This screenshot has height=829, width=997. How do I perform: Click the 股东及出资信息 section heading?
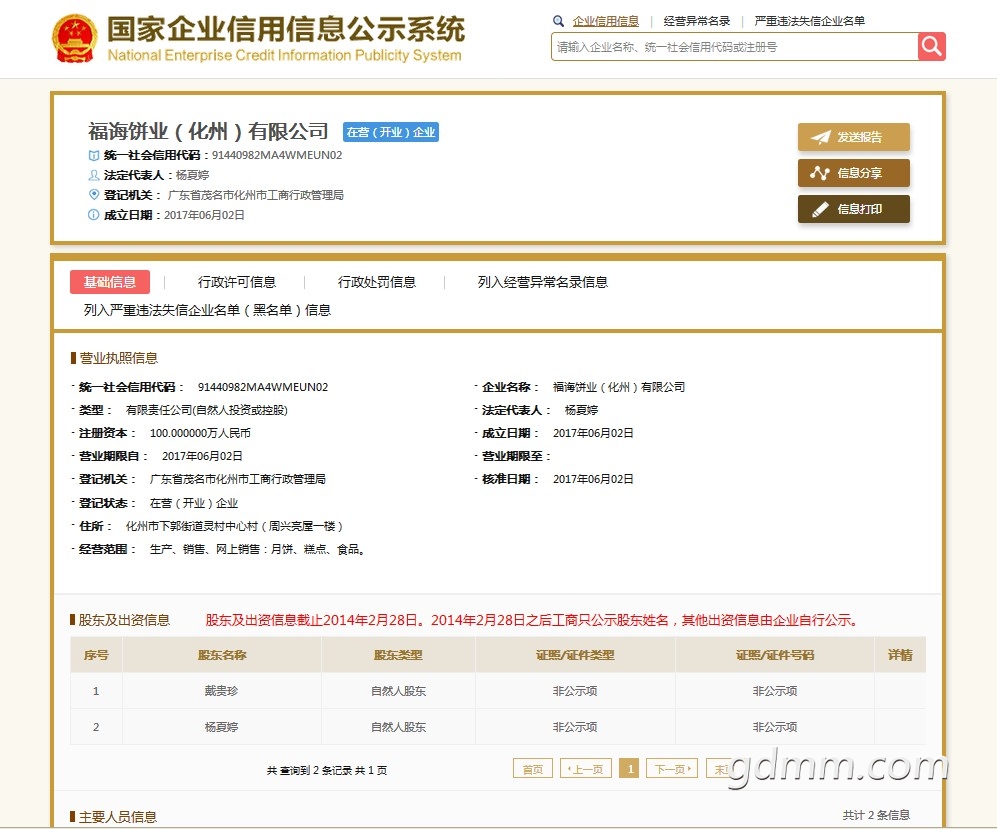pos(124,620)
